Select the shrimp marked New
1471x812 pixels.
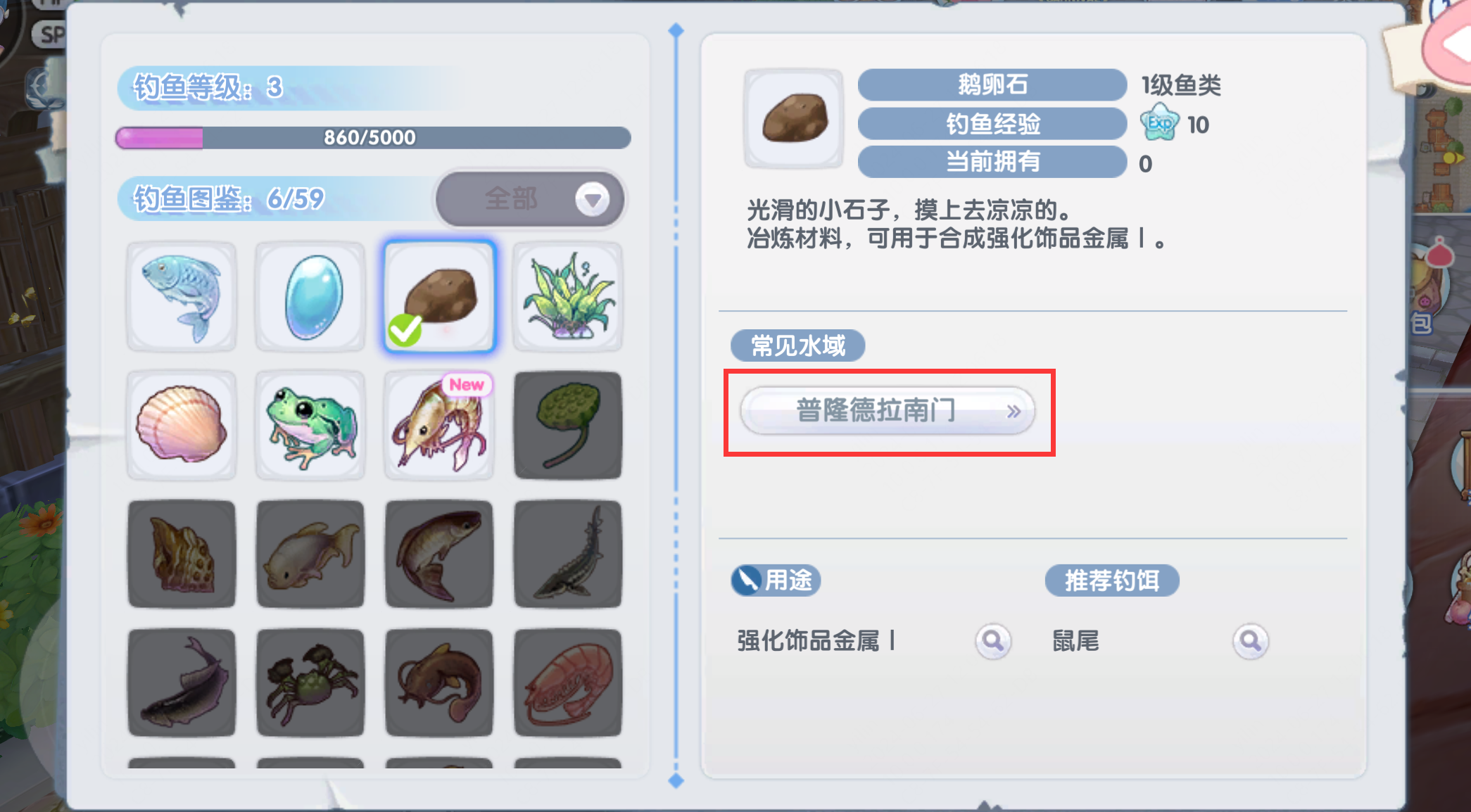[x=439, y=426]
